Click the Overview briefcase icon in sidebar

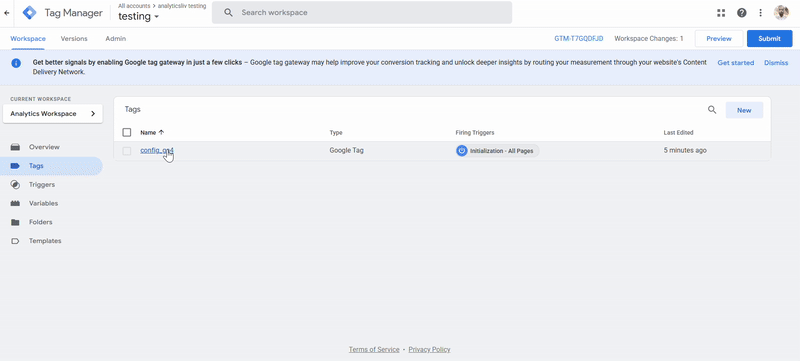15,147
